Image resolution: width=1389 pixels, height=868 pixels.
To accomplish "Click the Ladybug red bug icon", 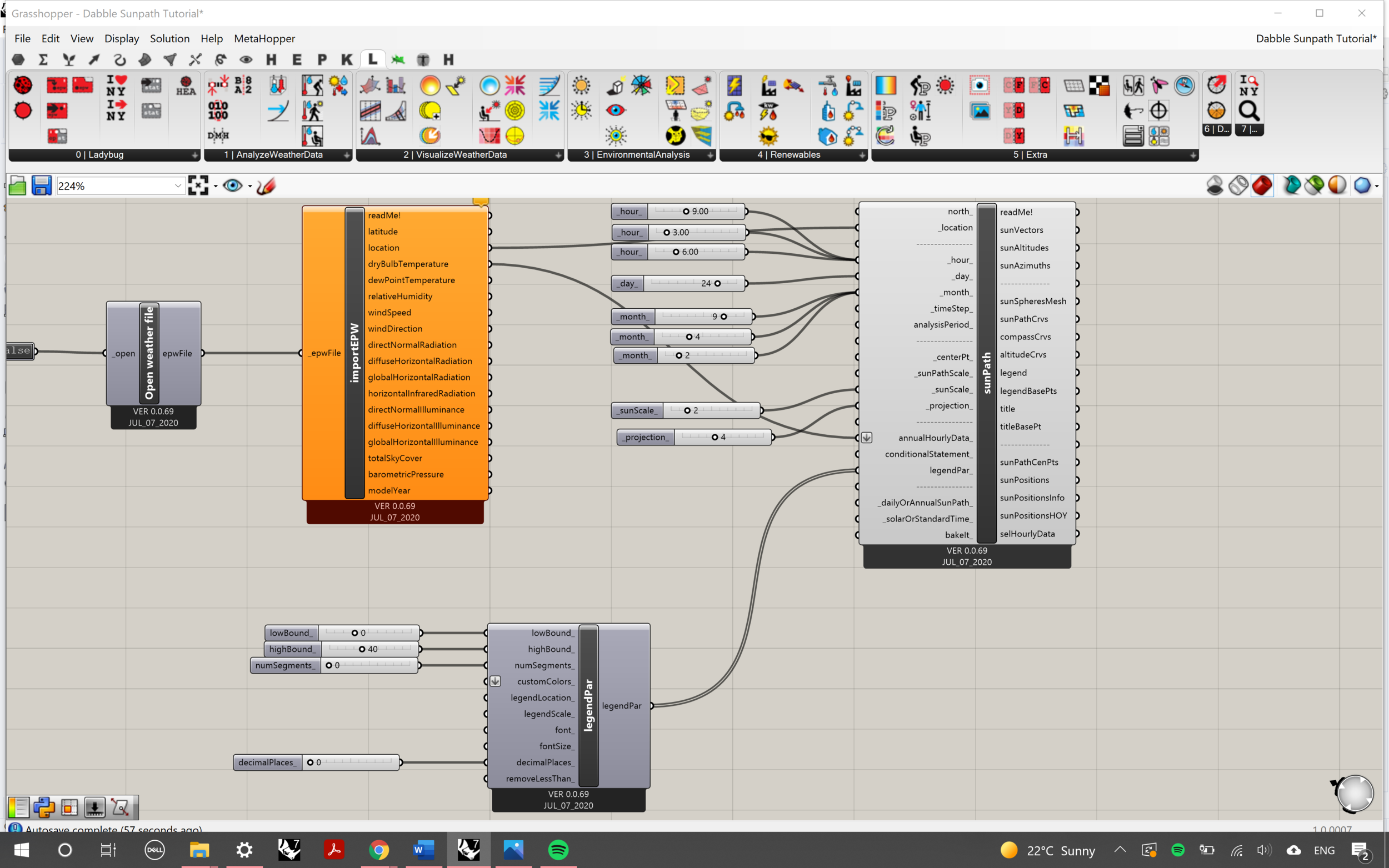I will click(23, 86).
